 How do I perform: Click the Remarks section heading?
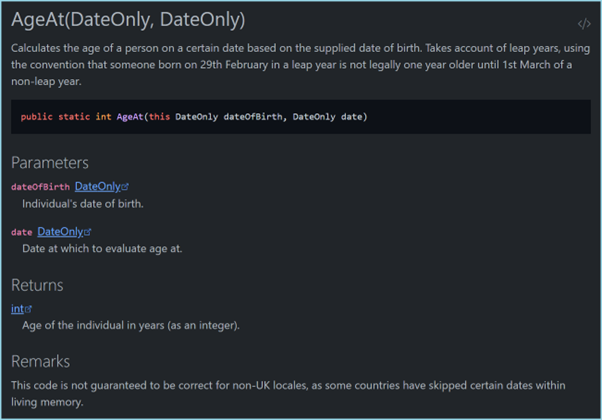point(40,361)
